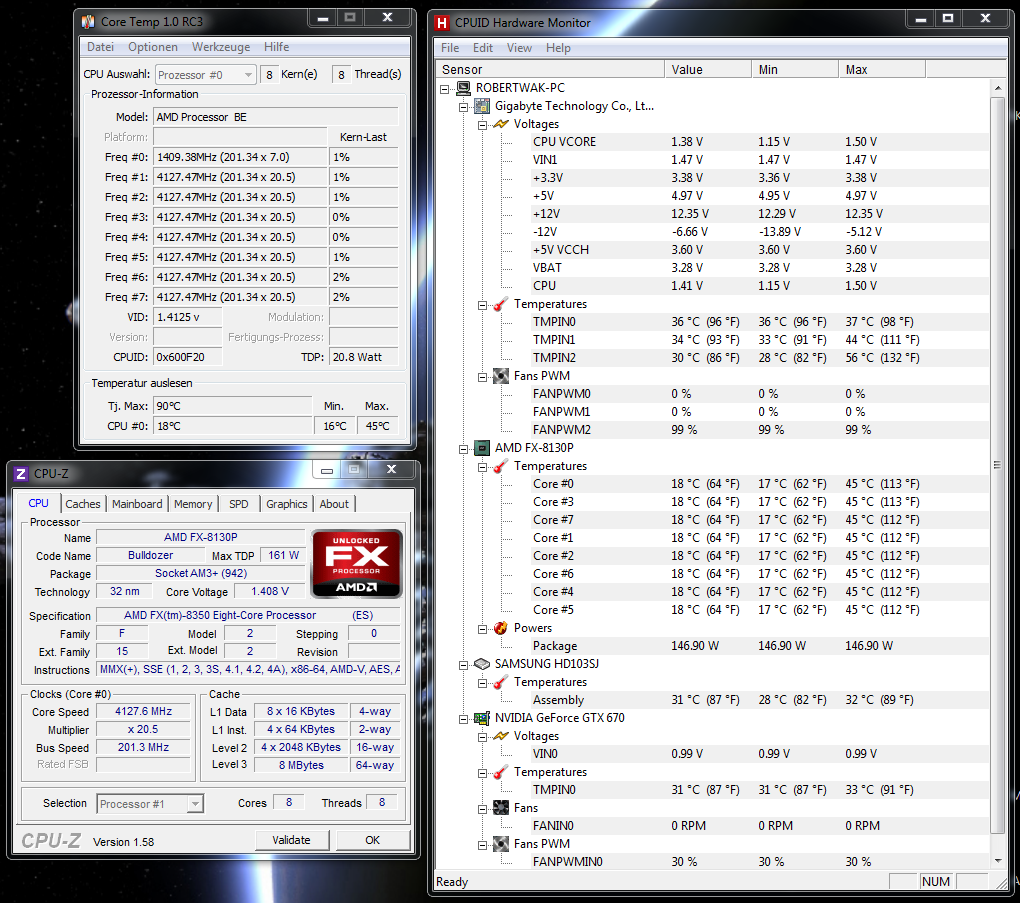This screenshot has height=903, width=1020.
Task: Open the Help menu in Hardware Monitor
Action: click(558, 47)
